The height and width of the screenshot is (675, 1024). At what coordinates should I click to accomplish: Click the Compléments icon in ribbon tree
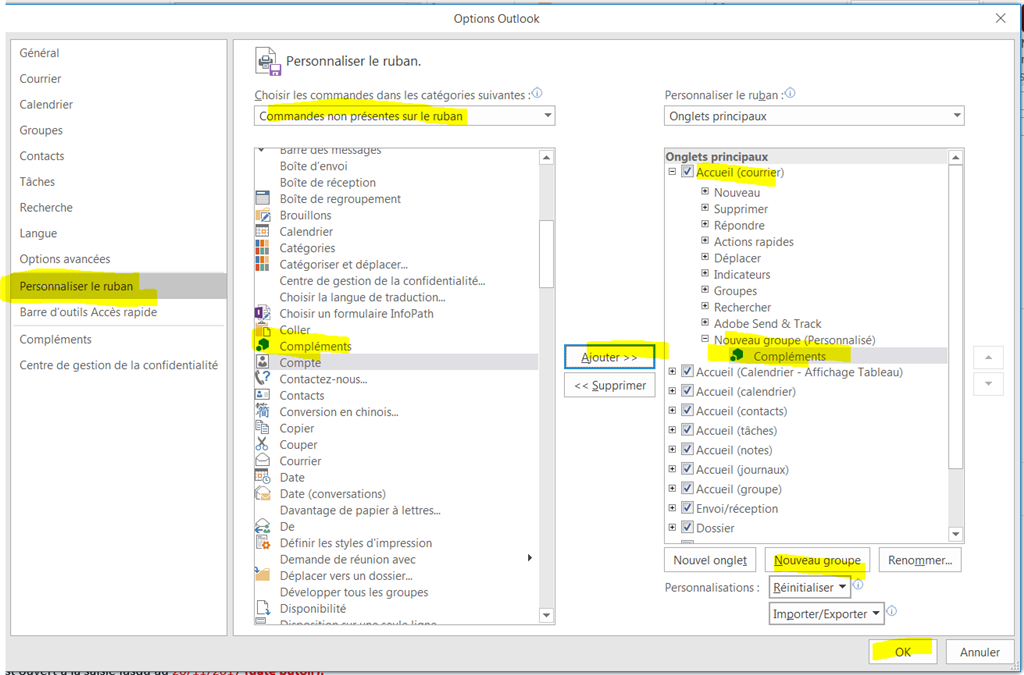coord(737,355)
